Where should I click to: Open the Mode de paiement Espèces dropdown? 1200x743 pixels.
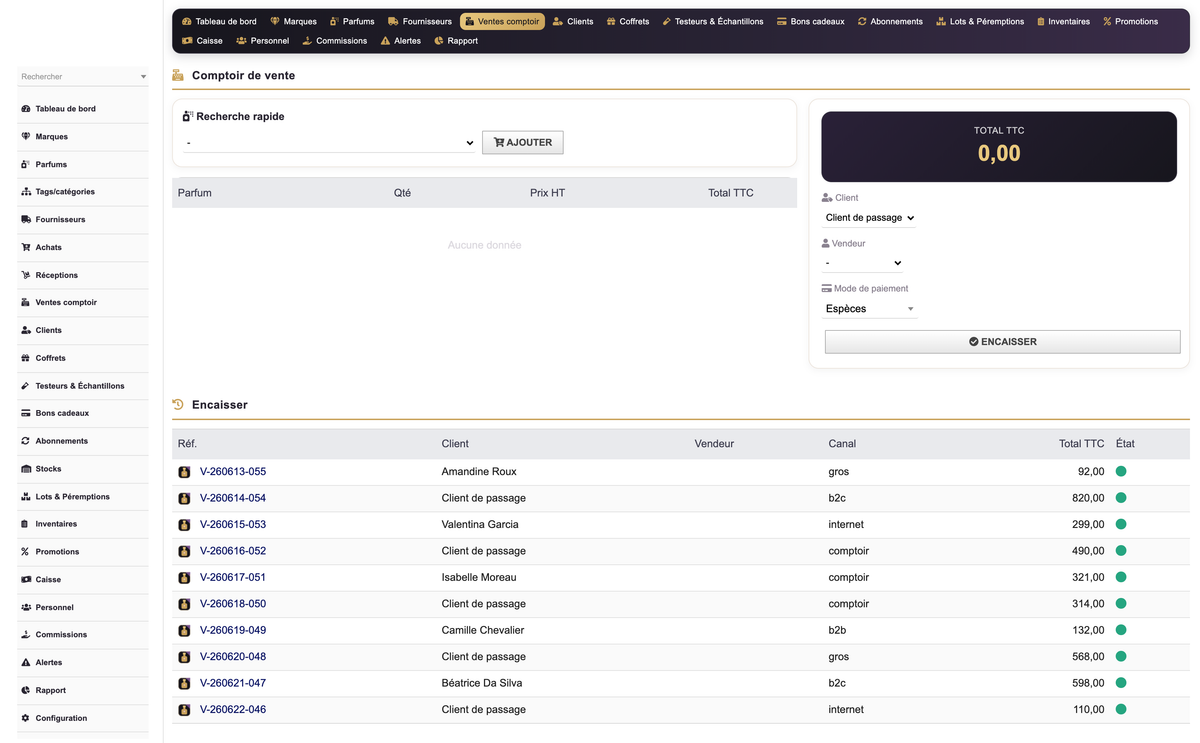[x=869, y=309]
